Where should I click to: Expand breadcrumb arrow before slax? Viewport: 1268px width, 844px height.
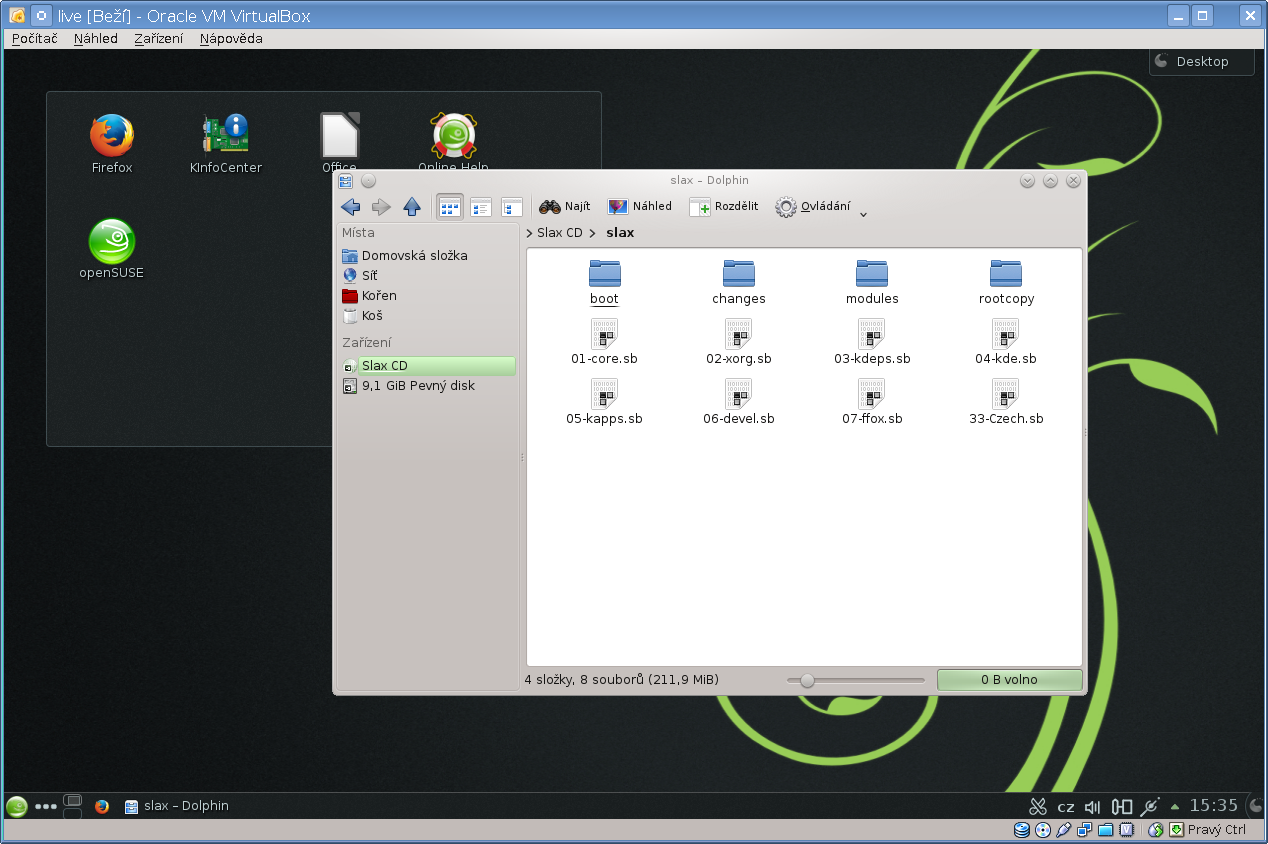(x=593, y=233)
